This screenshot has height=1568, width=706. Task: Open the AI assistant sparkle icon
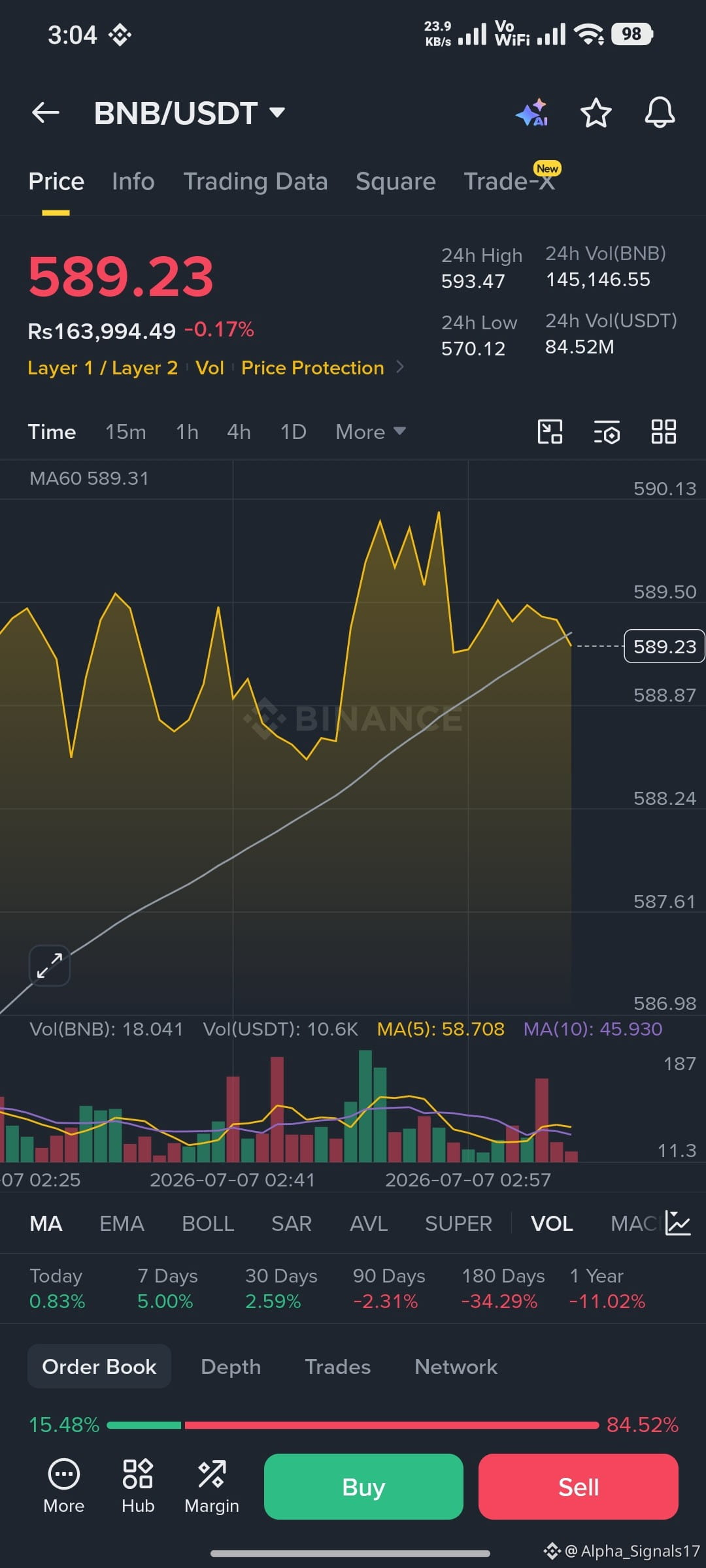point(532,112)
